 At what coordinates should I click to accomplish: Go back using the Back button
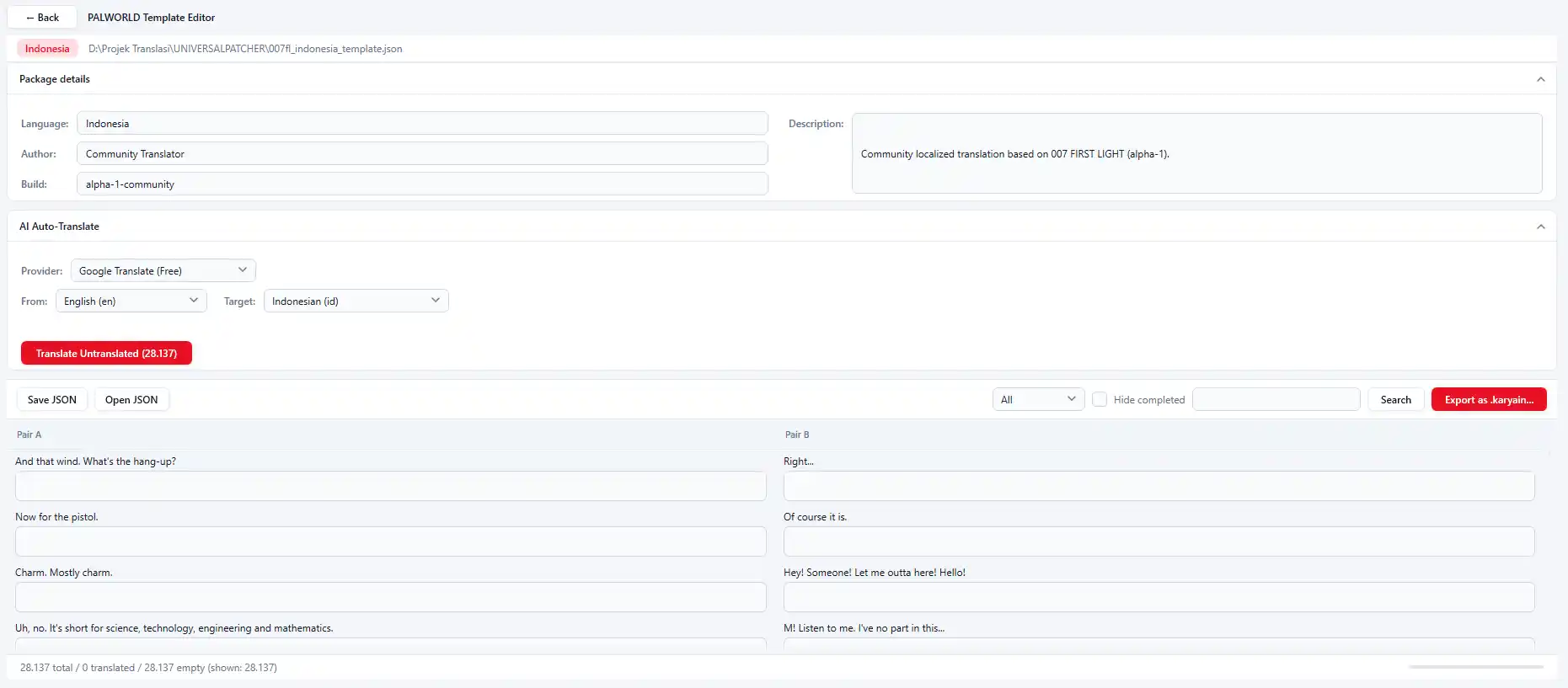click(x=42, y=17)
